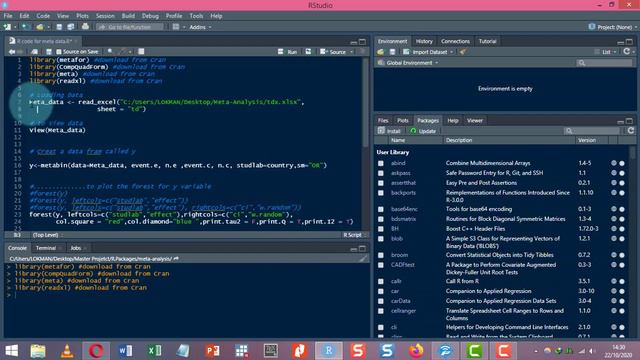Open the Build menu
The image size is (640, 360).
click(128, 16)
